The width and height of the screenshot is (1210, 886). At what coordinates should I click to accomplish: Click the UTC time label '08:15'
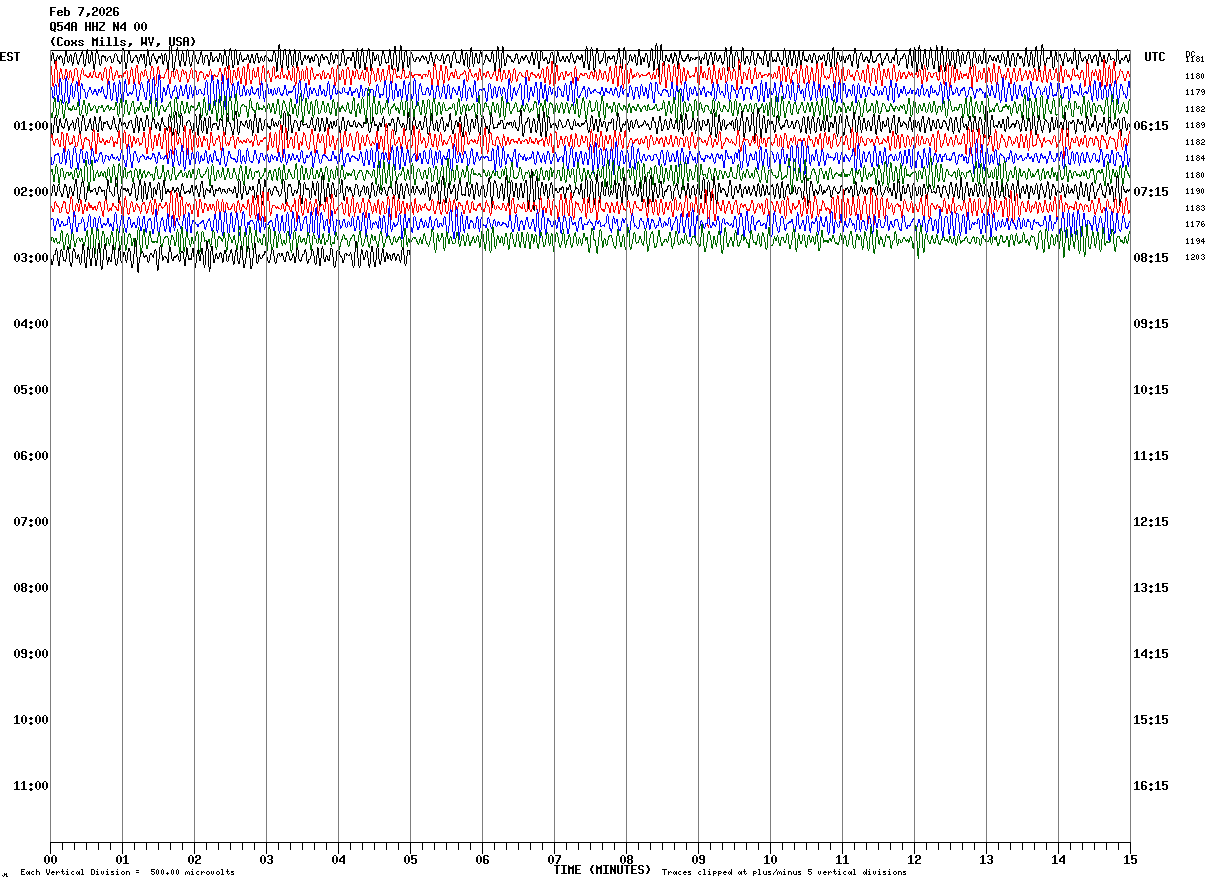click(1151, 258)
